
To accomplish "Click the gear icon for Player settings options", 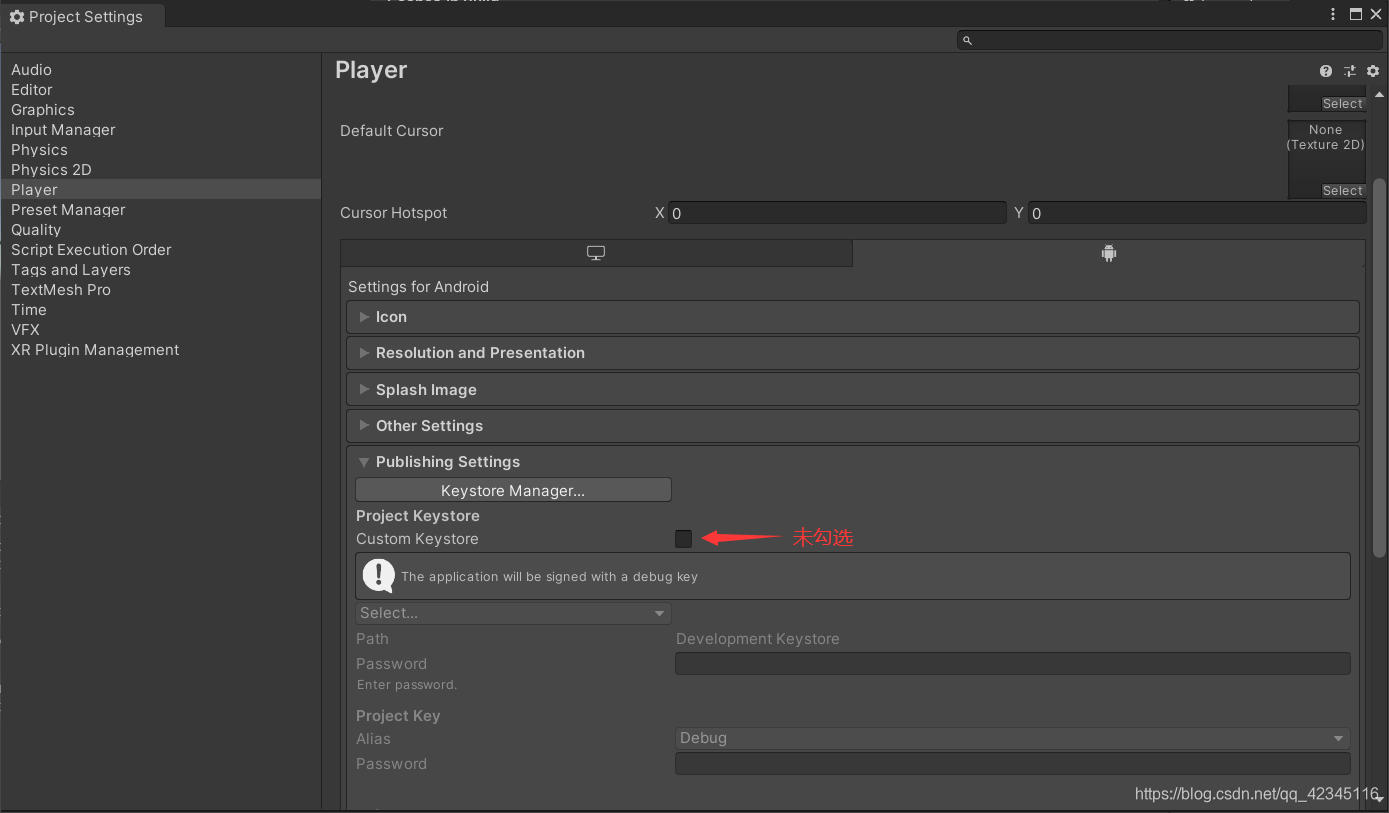I will pyautogui.click(x=1372, y=71).
